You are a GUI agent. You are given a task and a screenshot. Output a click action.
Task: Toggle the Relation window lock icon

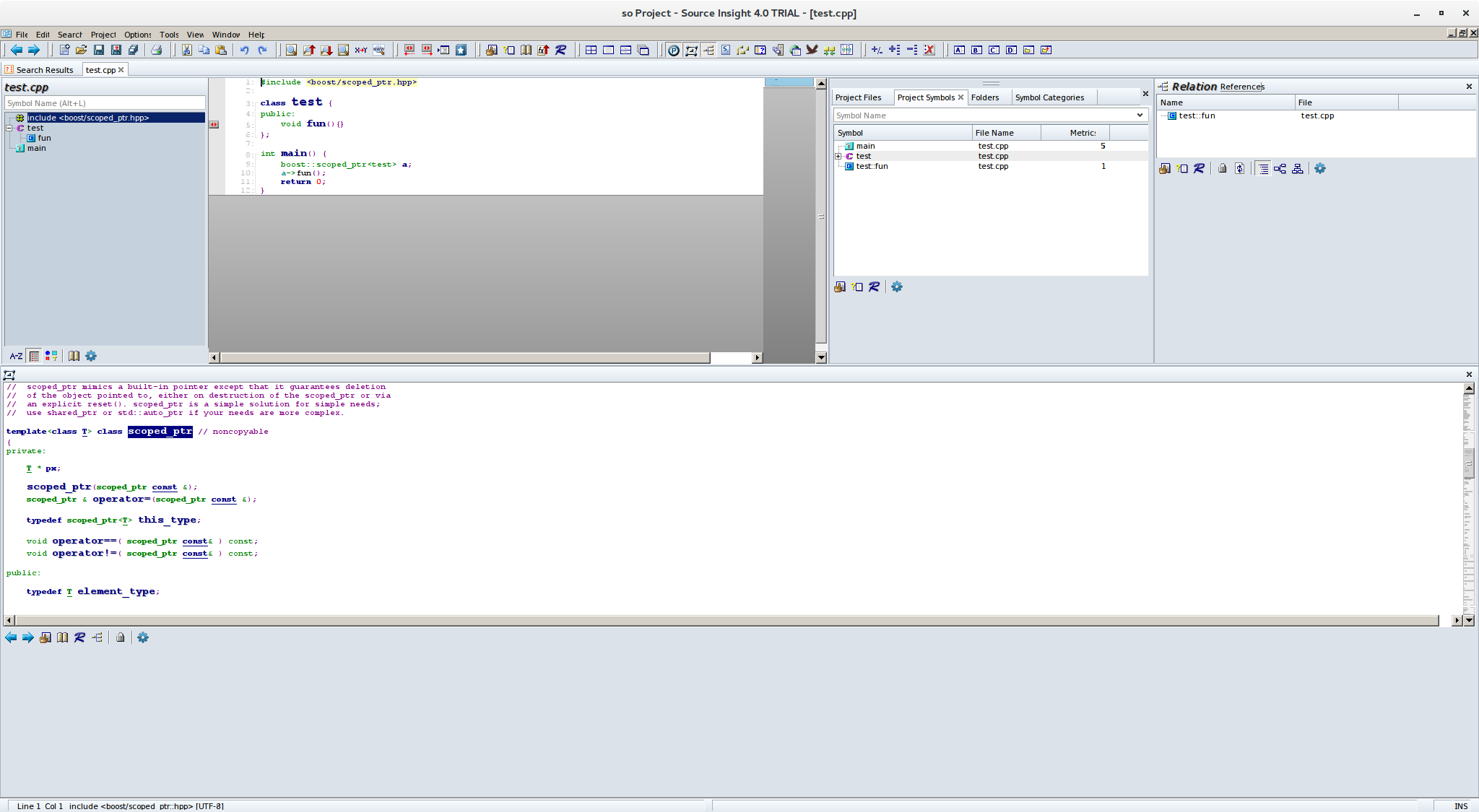(x=1222, y=168)
